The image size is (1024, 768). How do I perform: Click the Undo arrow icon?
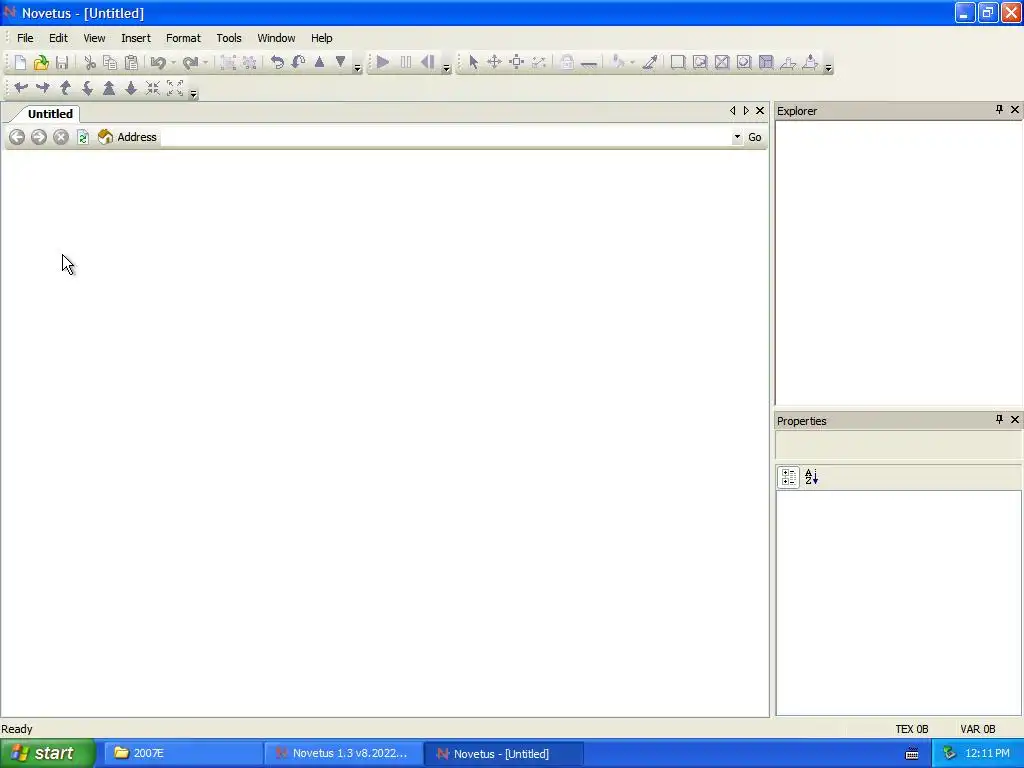pyautogui.click(x=157, y=63)
